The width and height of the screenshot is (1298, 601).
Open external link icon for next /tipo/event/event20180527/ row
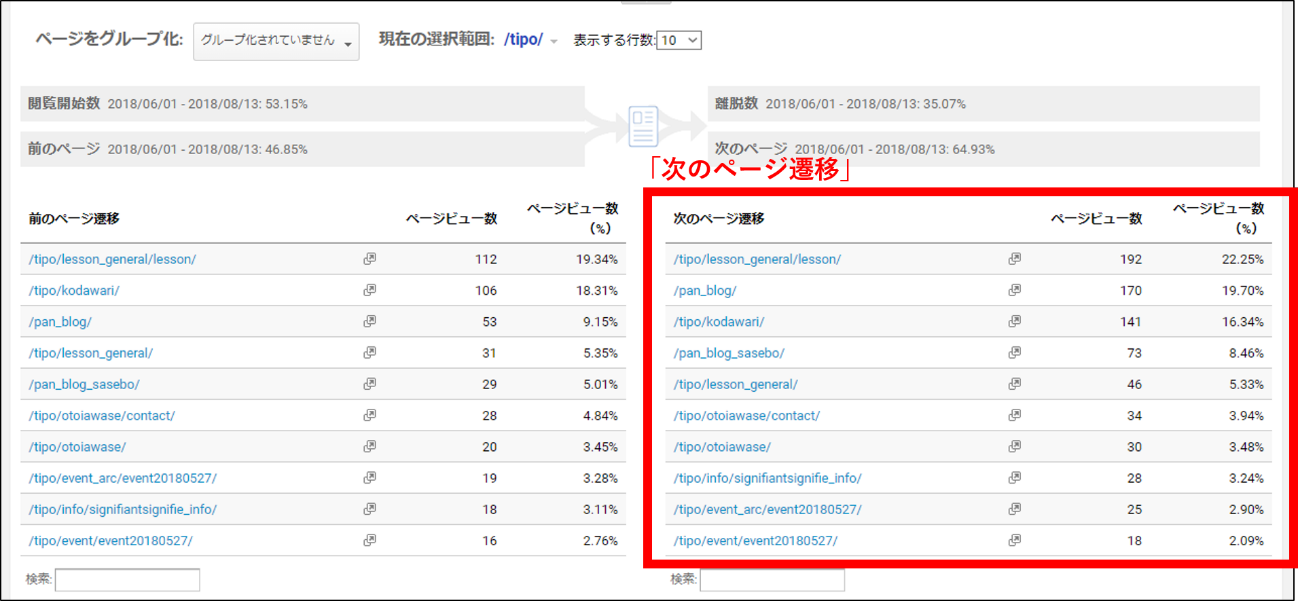point(1014,540)
